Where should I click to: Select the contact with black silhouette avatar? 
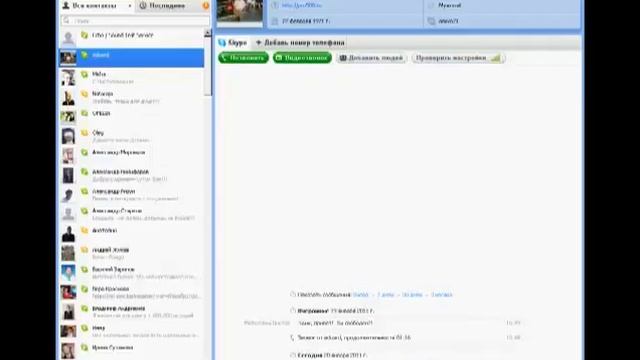(x=131, y=234)
